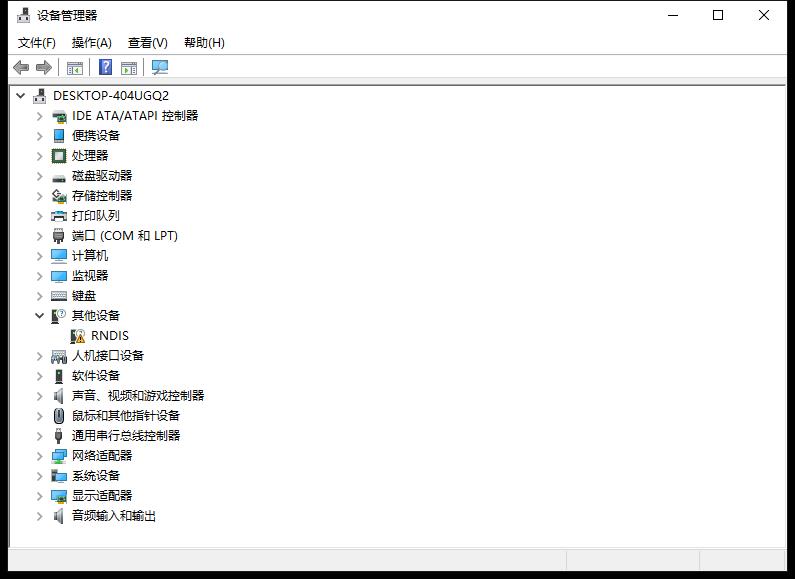This screenshot has width=795, height=579.
Task: Toggle the show/hide action pane icon
Action: (129, 67)
